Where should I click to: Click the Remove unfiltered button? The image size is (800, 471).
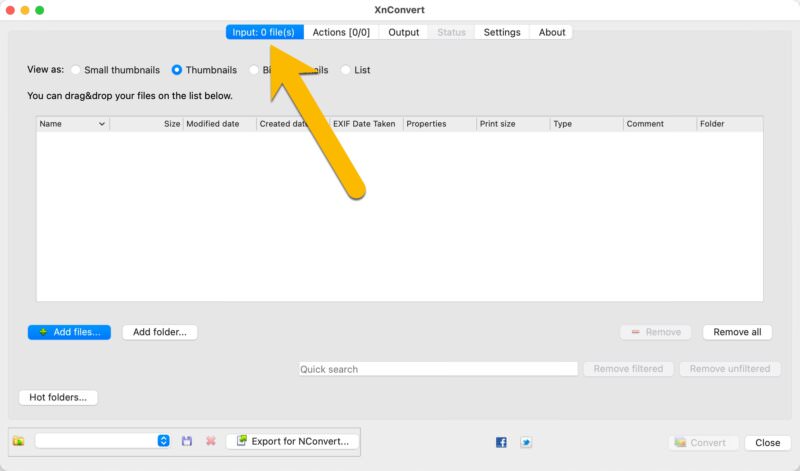click(730, 369)
